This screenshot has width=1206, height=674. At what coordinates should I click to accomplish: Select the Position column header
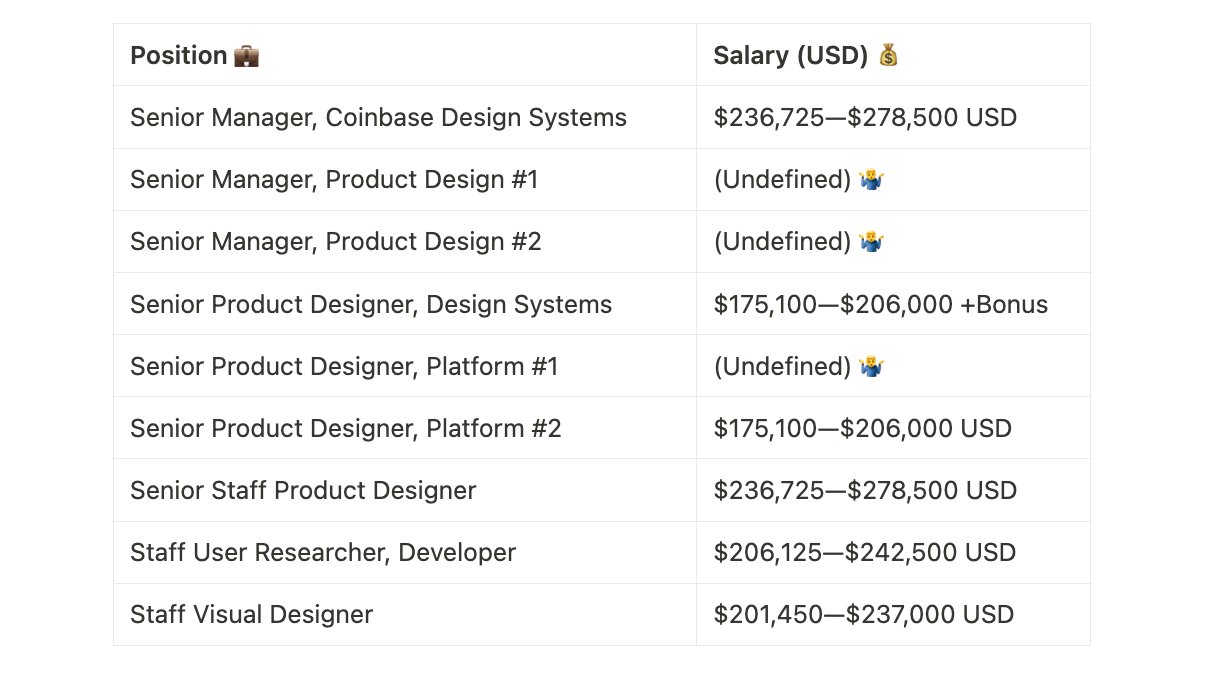(x=405, y=55)
